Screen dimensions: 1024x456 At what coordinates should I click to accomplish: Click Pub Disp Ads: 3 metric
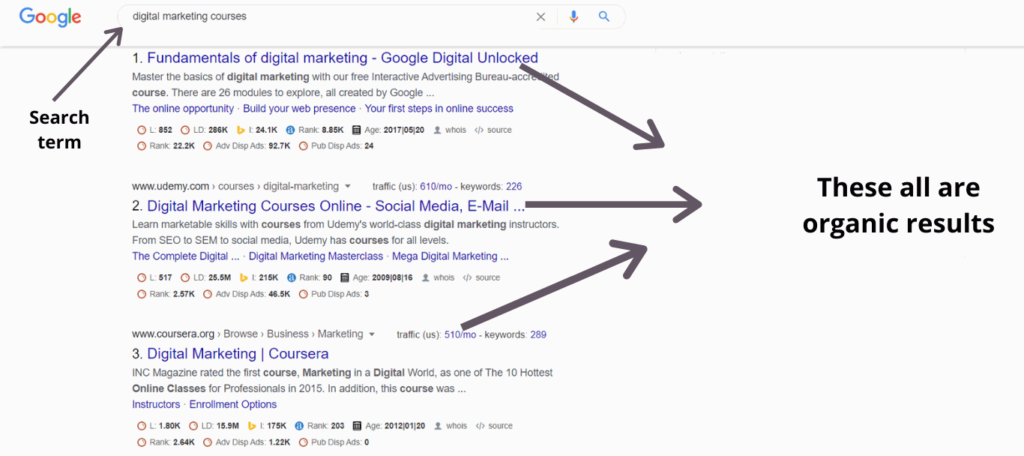tap(334, 294)
